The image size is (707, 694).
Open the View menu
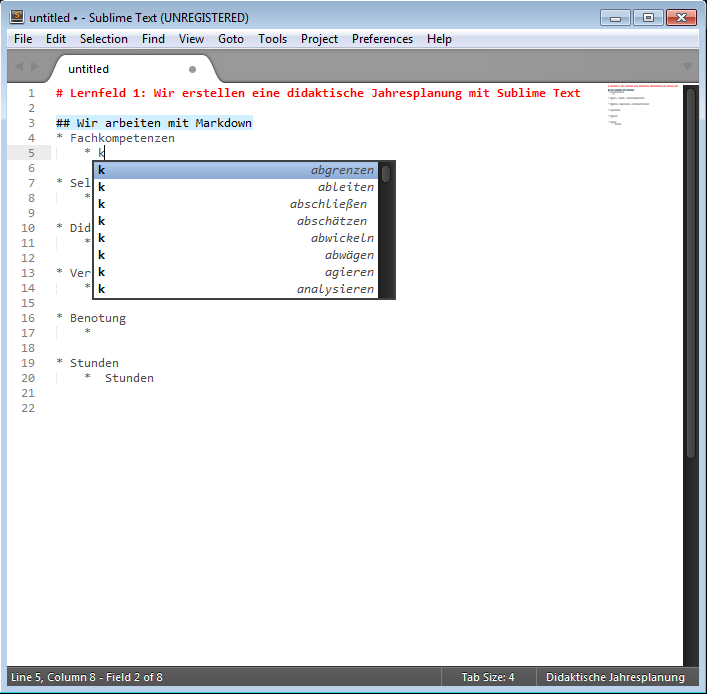pos(191,39)
